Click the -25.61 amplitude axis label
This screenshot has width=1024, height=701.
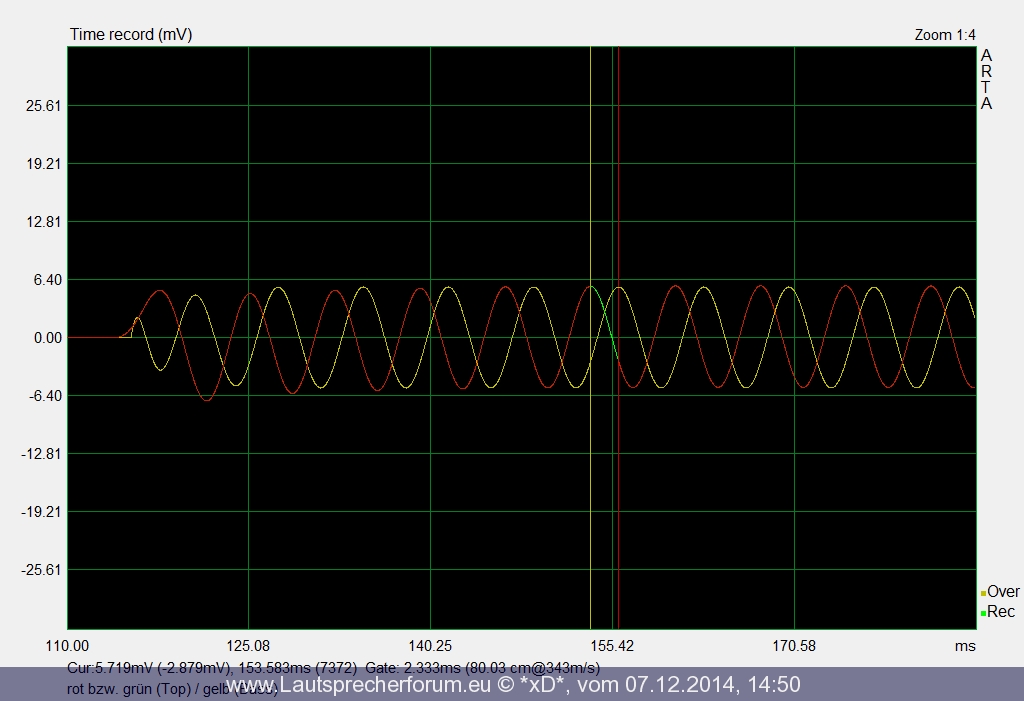click(44, 570)
